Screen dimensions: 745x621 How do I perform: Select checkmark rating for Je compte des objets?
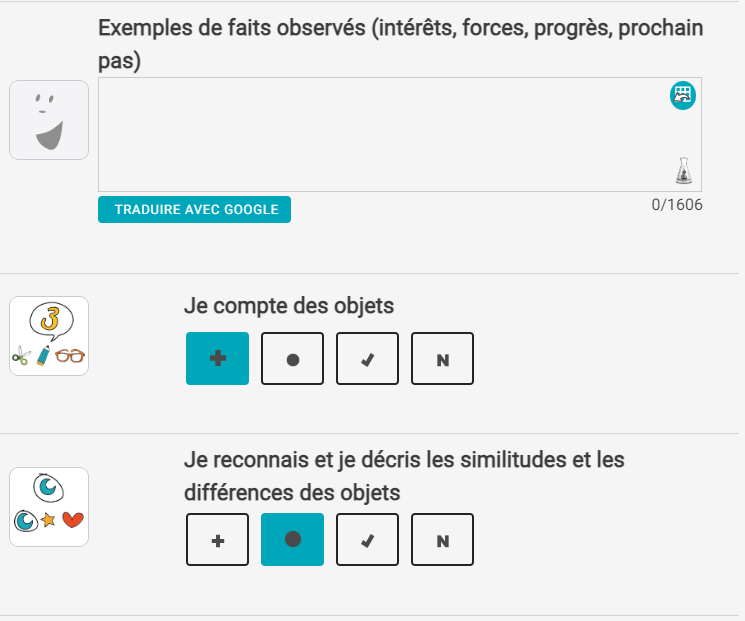pos(367,358)
